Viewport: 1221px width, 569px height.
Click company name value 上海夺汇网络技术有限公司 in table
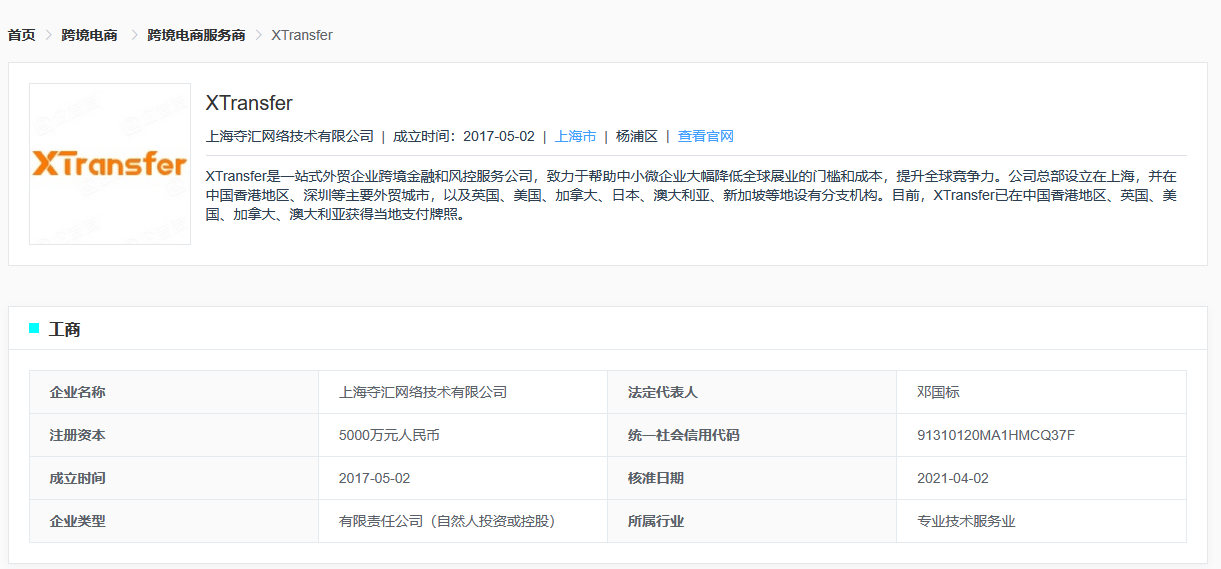point(423,392)
